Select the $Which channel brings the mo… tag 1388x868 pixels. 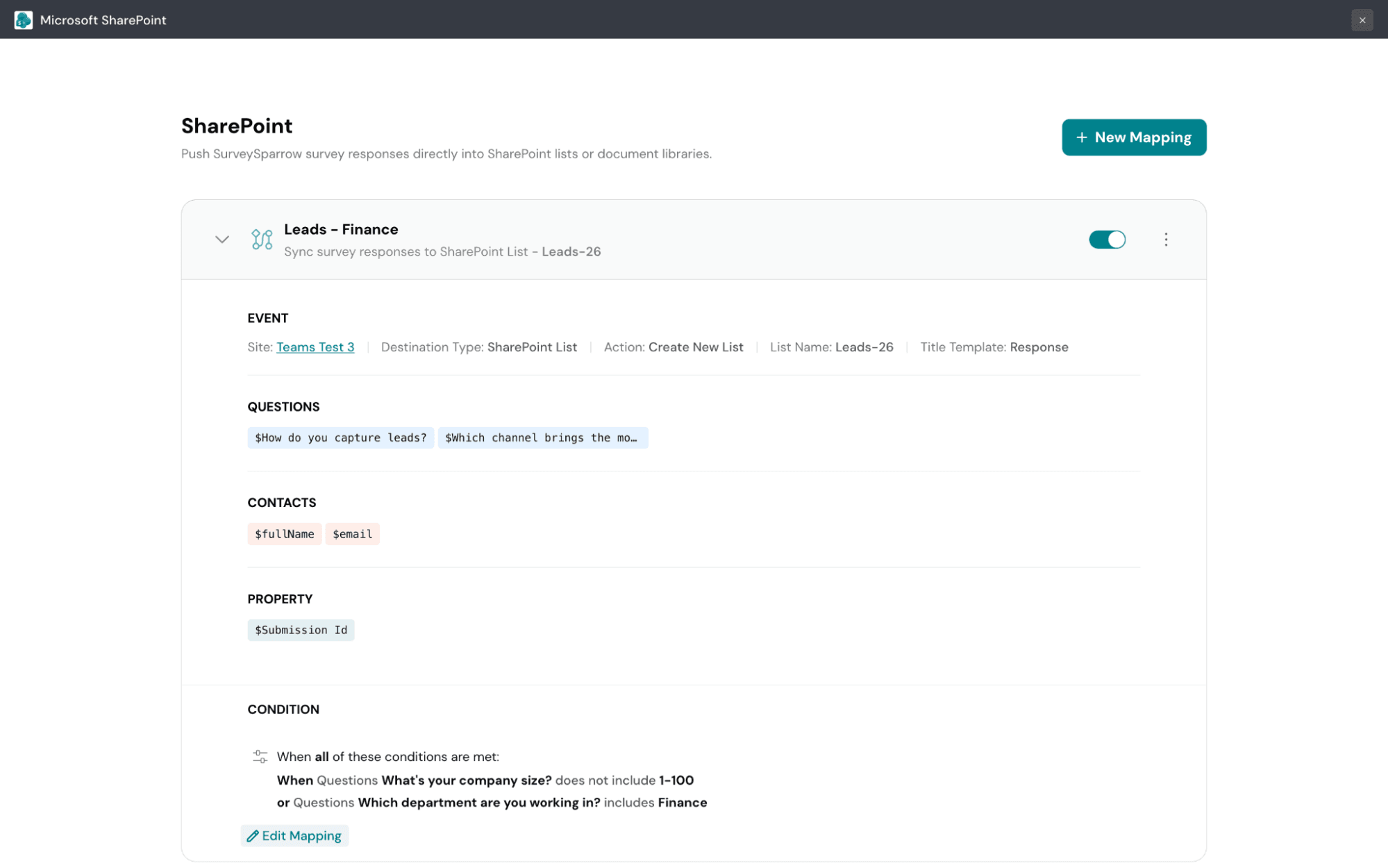[543, 437]
